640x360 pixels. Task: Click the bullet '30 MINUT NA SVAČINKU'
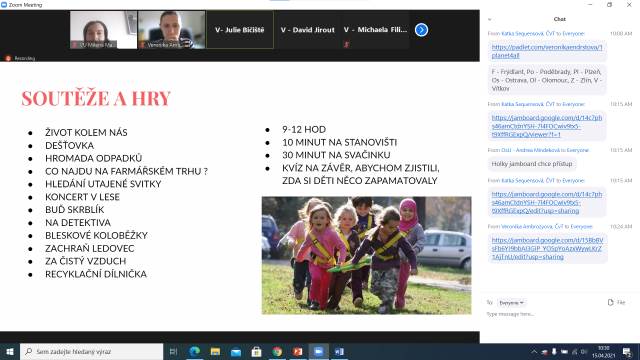pyautogui.click(x=336, y=155)
